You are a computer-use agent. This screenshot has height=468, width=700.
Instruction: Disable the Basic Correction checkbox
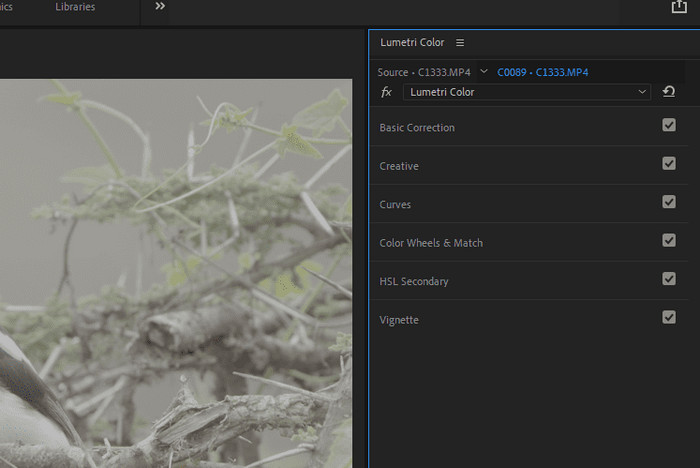tap(669, 125)
